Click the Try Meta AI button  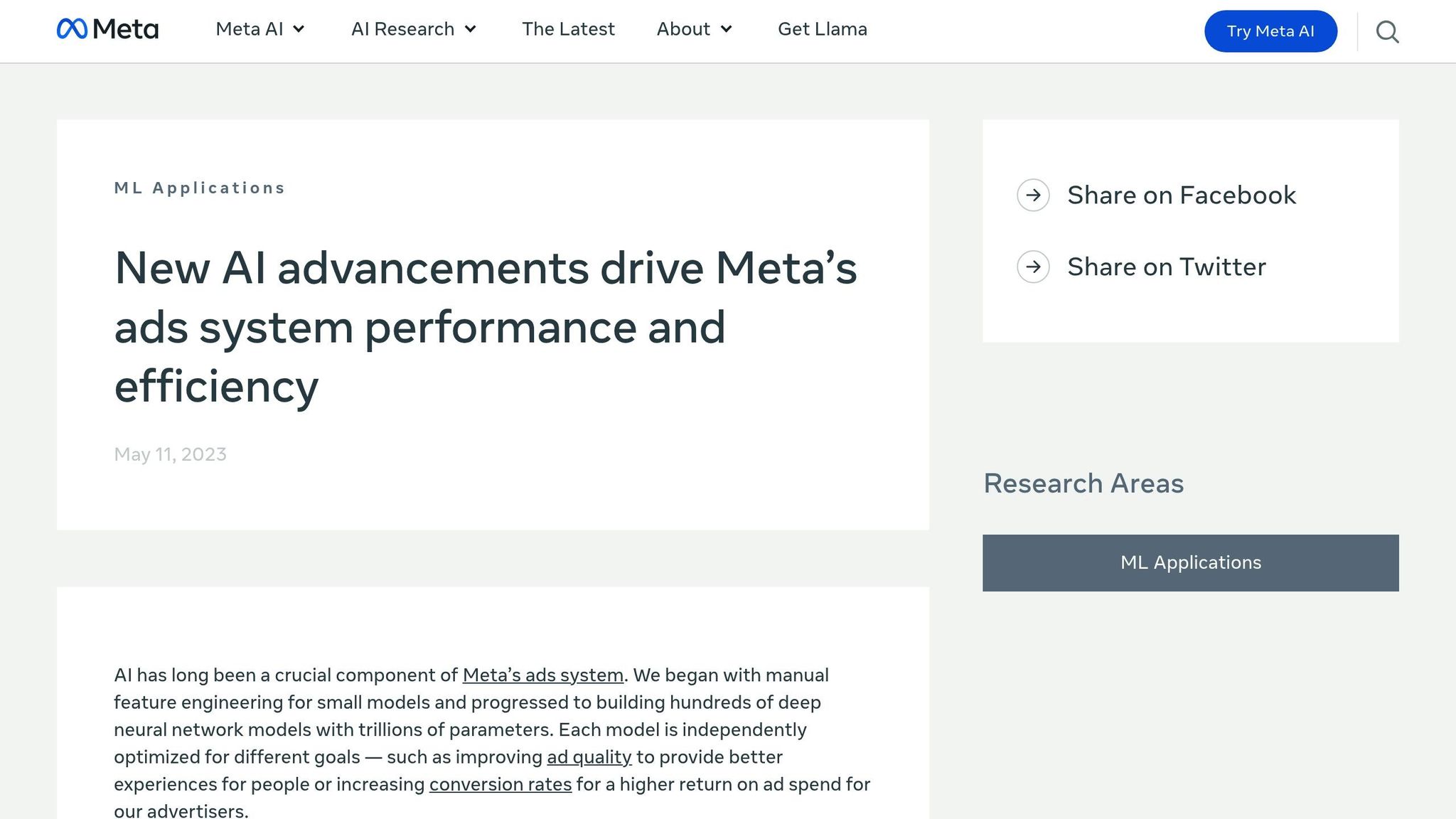click(x=1270, y=31)
